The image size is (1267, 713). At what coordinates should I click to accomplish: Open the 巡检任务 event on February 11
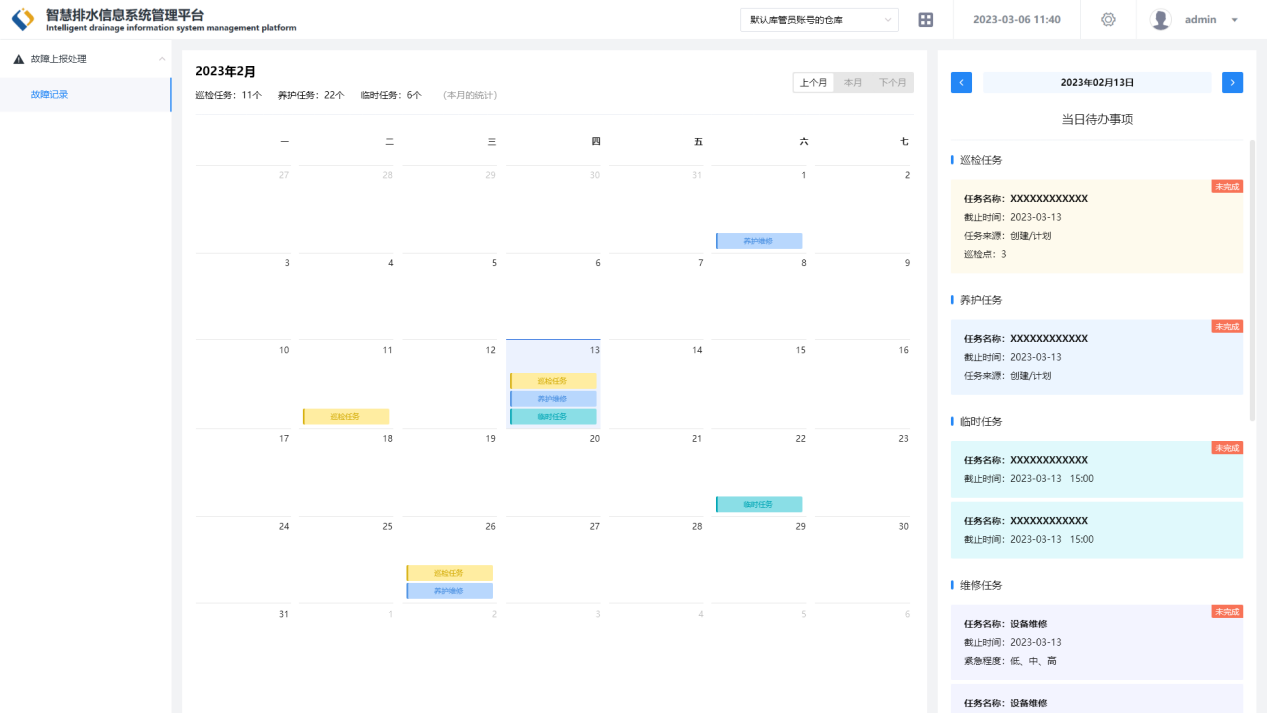pos(346,417)
